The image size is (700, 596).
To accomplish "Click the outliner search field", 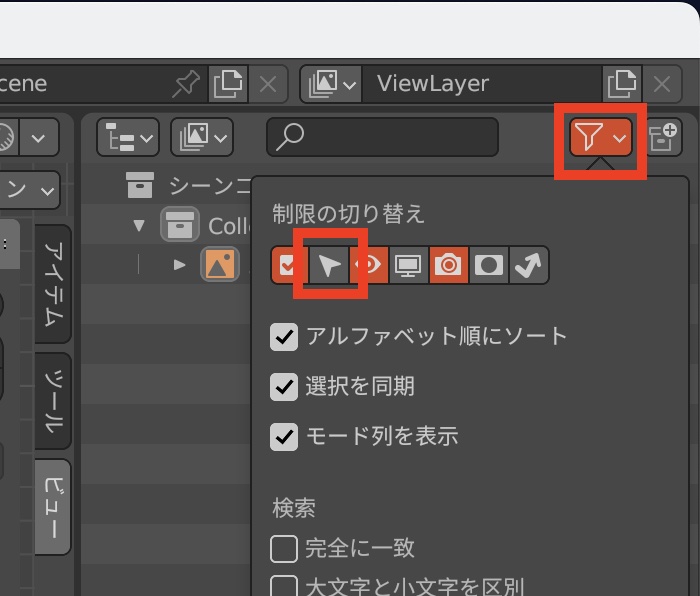I will 382,138.
